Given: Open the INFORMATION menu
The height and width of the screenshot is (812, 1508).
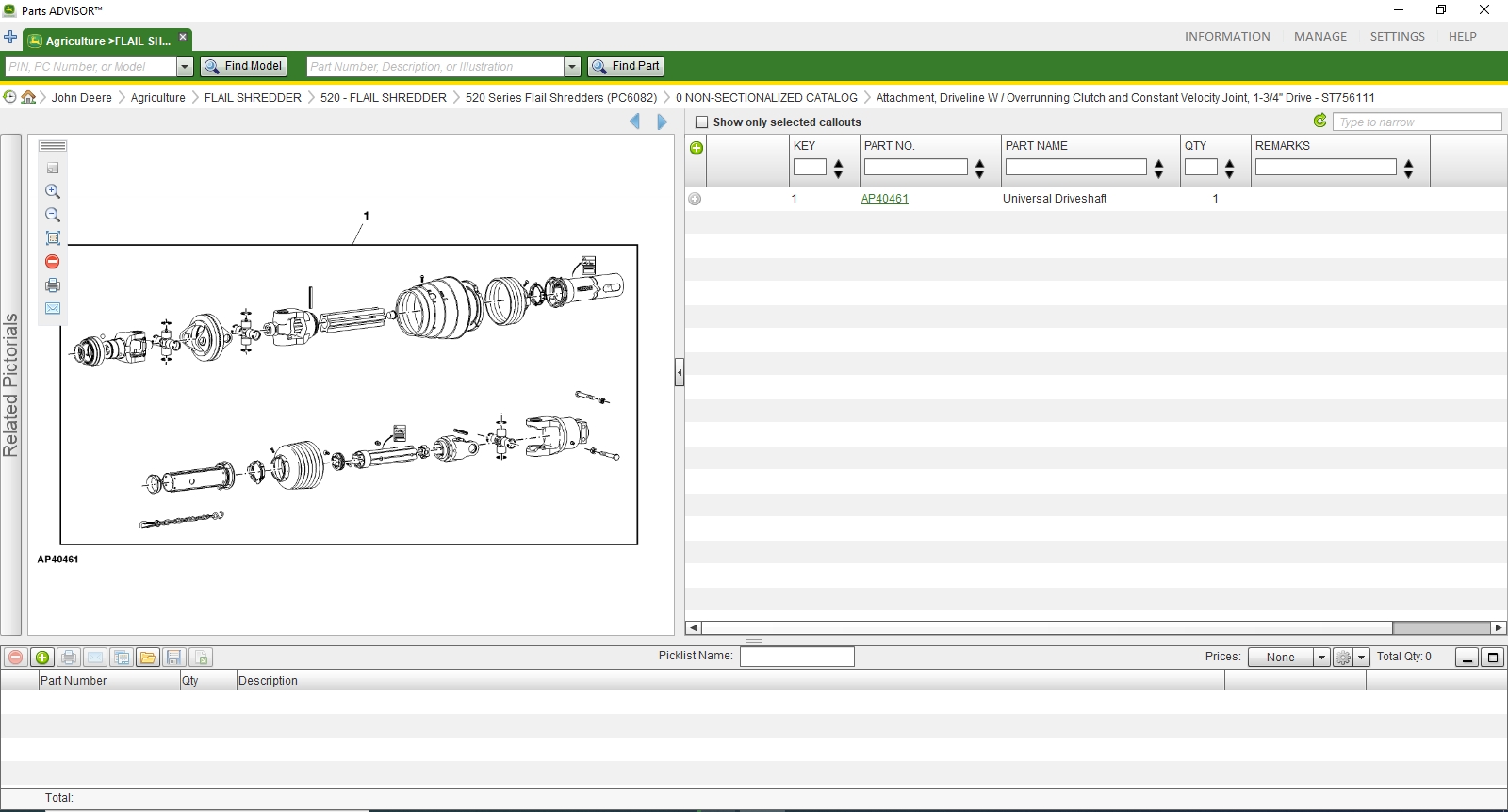Looking at the screenshot, I should (x=1227, y=37).
